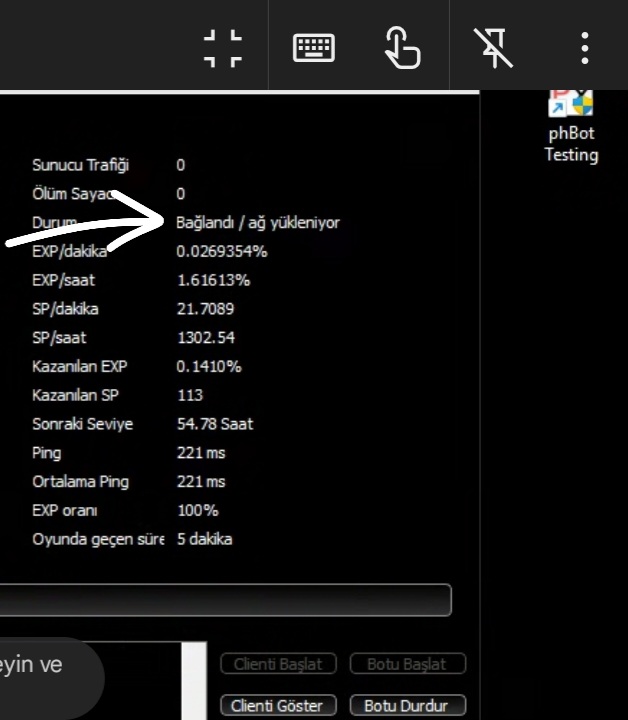Select the Ortalama Ping value 221 ms
Viewport: 628px width, 720px height.
pos(201,481)
